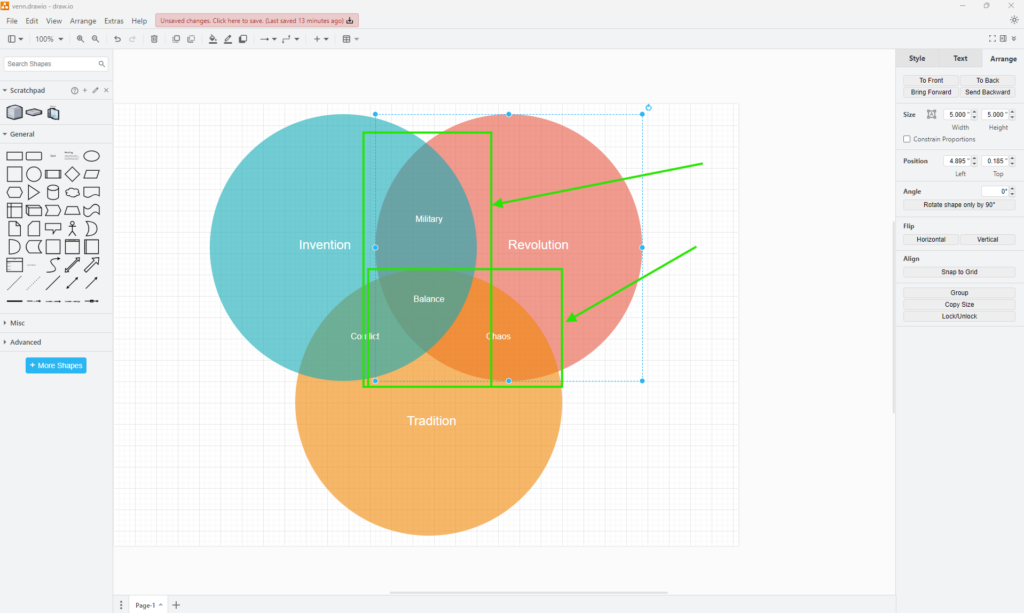Image resolution: width=1024 pixels, height=613 pixels.
Task: Toggle the format panel icon
Action: 1003,39
